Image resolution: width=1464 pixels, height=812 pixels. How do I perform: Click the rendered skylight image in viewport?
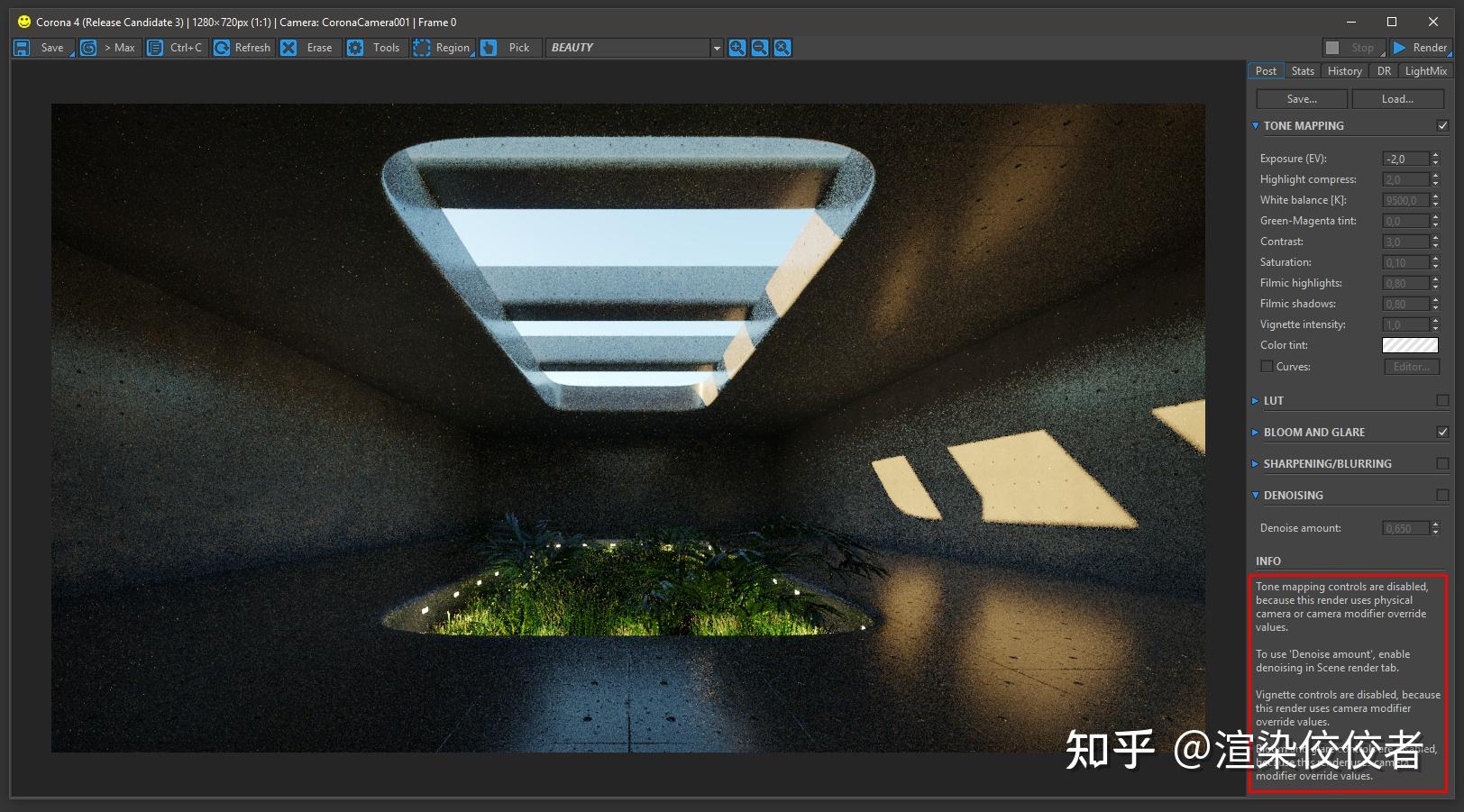click(x=627, y=428)
